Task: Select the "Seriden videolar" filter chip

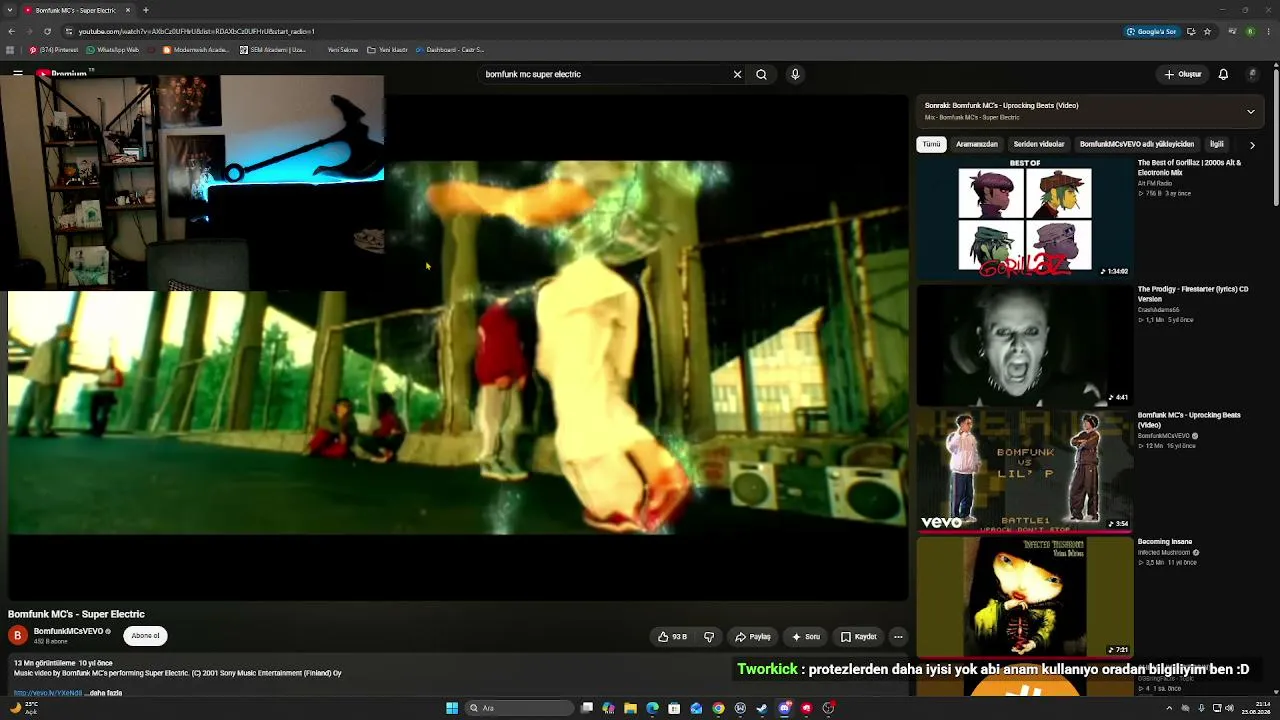Action: [1039, 144]
